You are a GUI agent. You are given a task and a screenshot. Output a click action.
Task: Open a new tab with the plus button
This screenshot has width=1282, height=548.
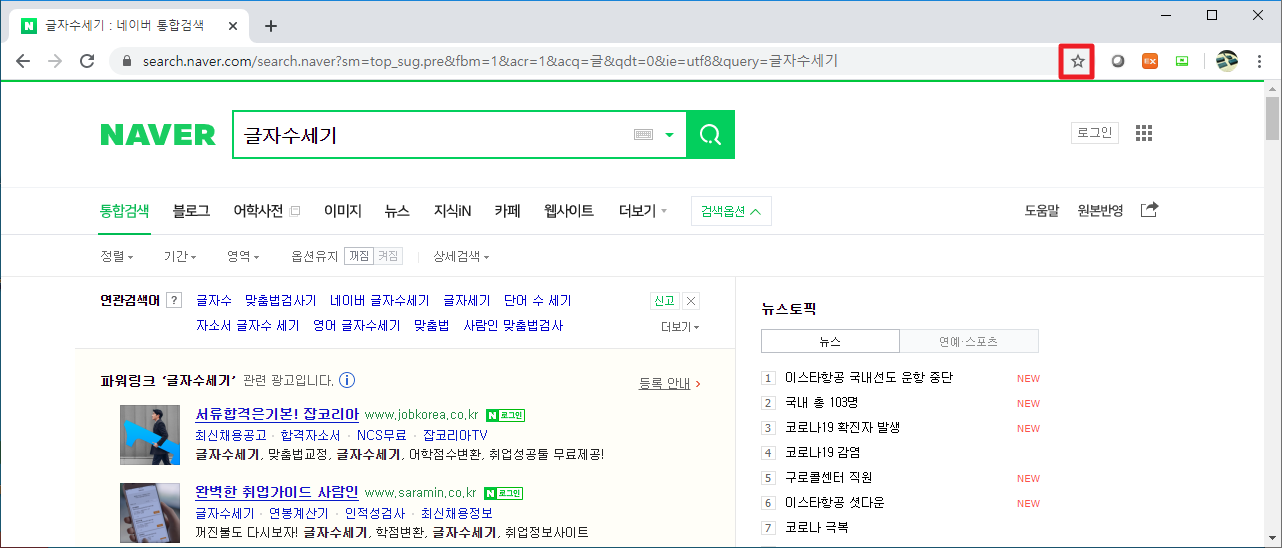click(x=270, y=26)
